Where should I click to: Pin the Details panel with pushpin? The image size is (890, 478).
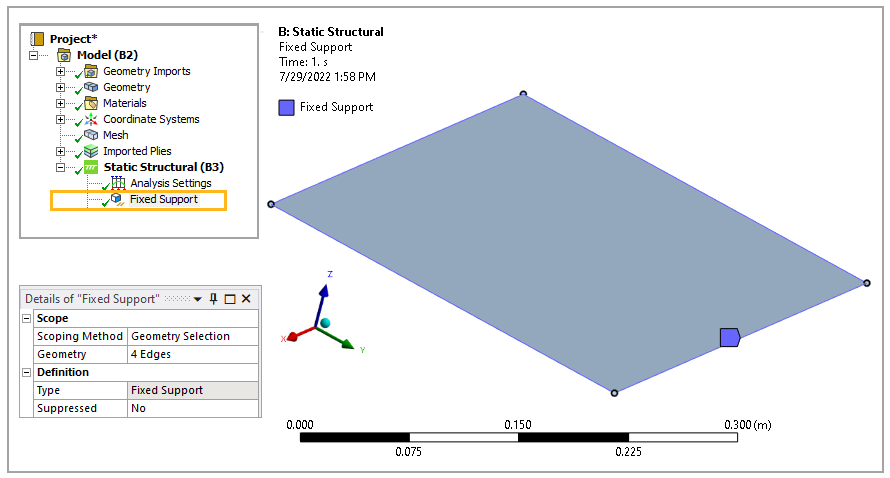click(213, 299)
